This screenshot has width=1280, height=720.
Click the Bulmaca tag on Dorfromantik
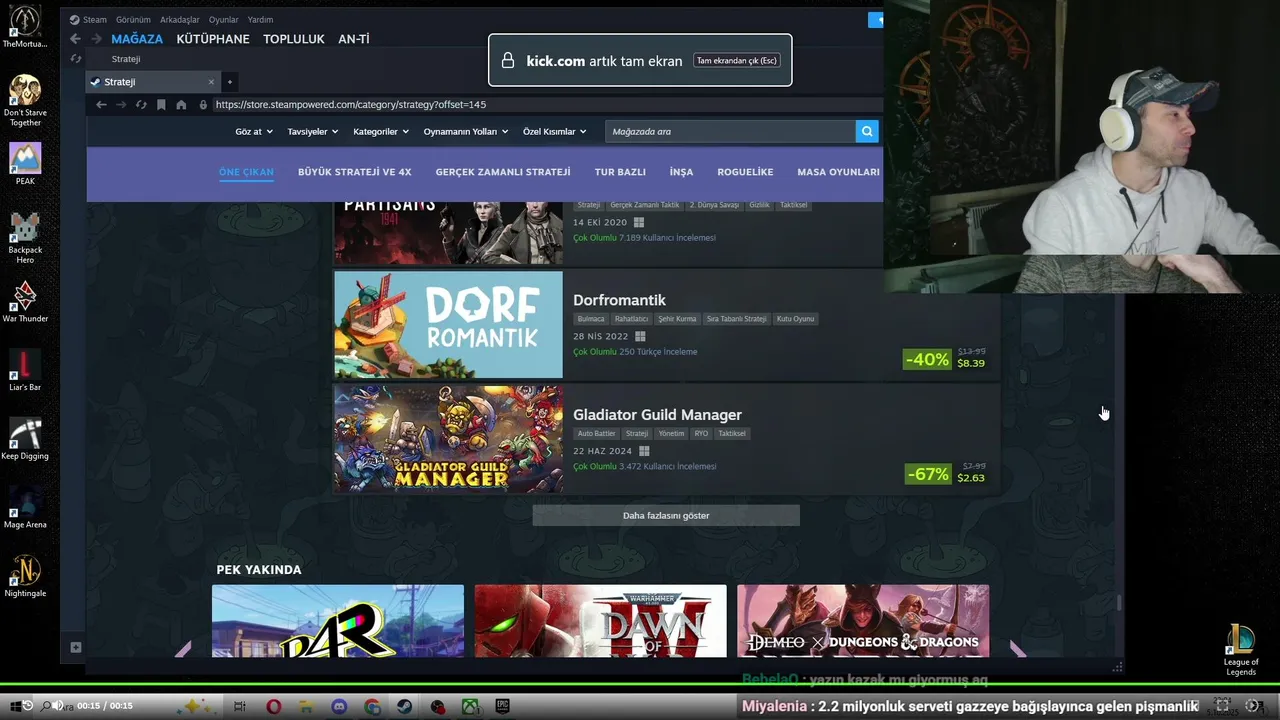(591, 319)
